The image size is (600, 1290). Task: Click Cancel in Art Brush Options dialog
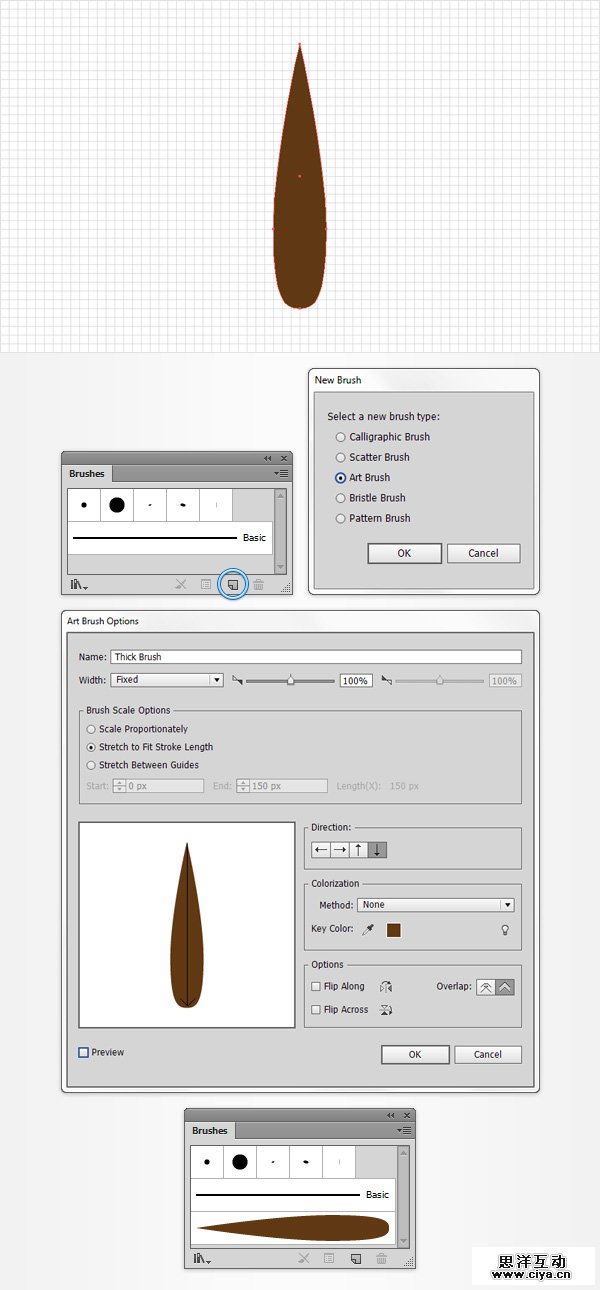[x=488, y=1054]
